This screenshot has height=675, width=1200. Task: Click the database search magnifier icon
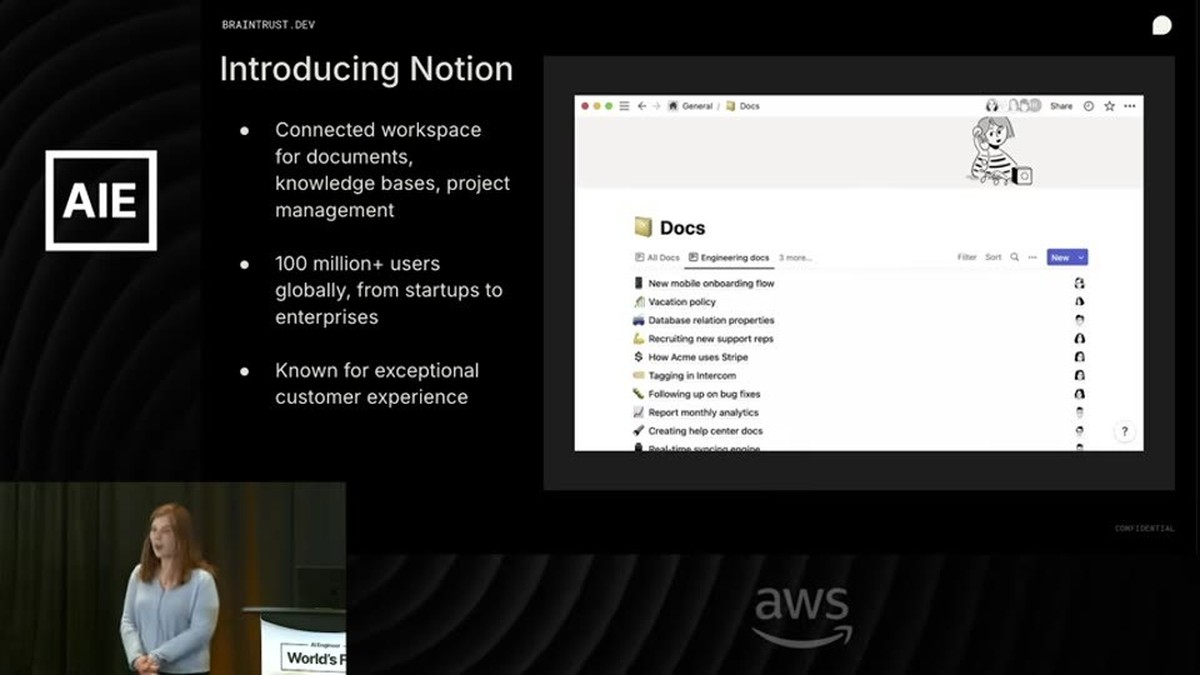coord(1014,257)
